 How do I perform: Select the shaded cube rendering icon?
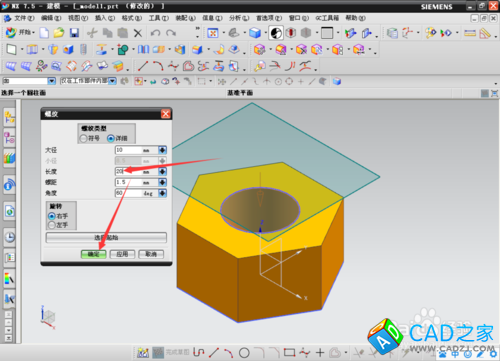point(255,33)
